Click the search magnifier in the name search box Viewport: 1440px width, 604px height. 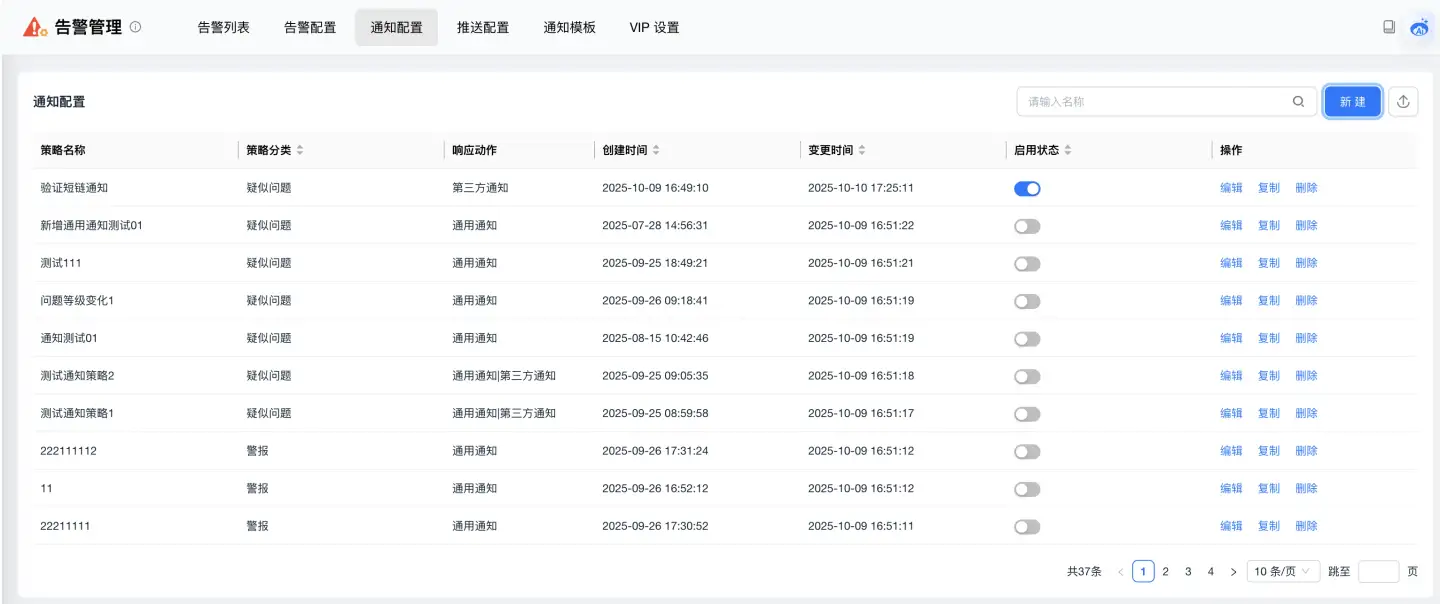coord(1298,101)
